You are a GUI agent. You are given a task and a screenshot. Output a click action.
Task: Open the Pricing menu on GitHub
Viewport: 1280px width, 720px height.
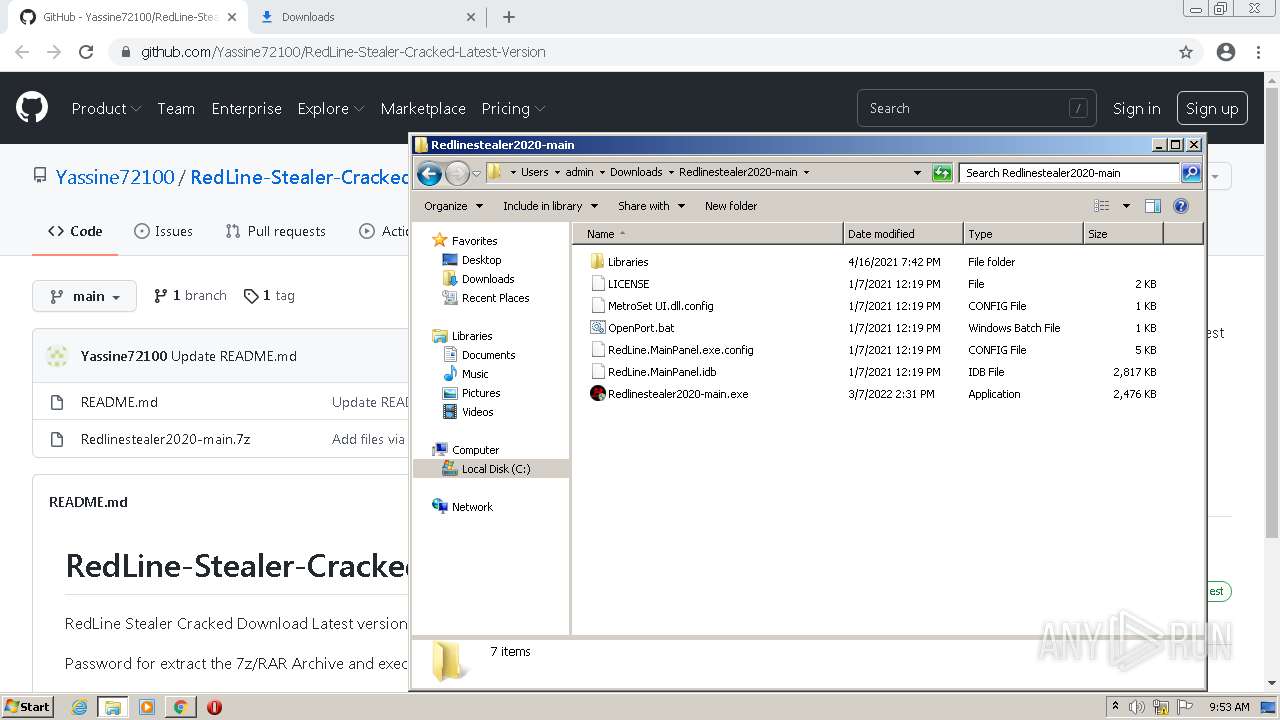coord(513,109)
